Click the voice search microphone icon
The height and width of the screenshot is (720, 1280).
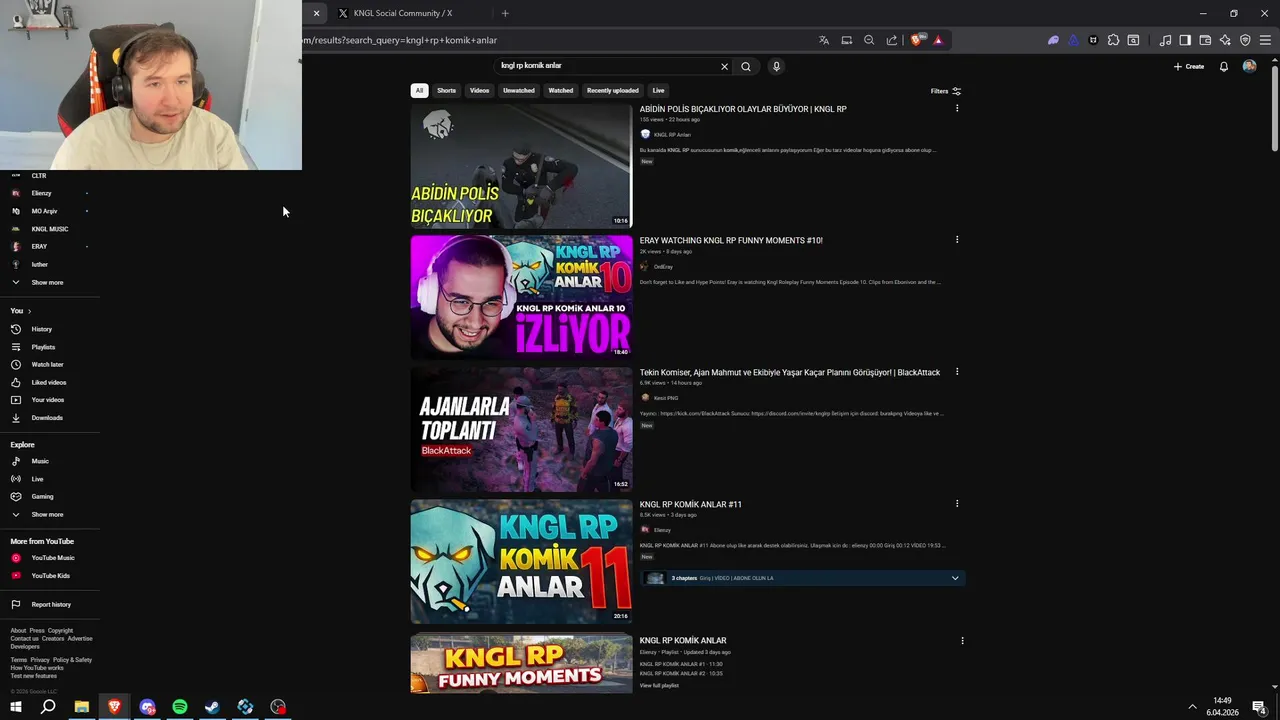[x=776, y=66]
